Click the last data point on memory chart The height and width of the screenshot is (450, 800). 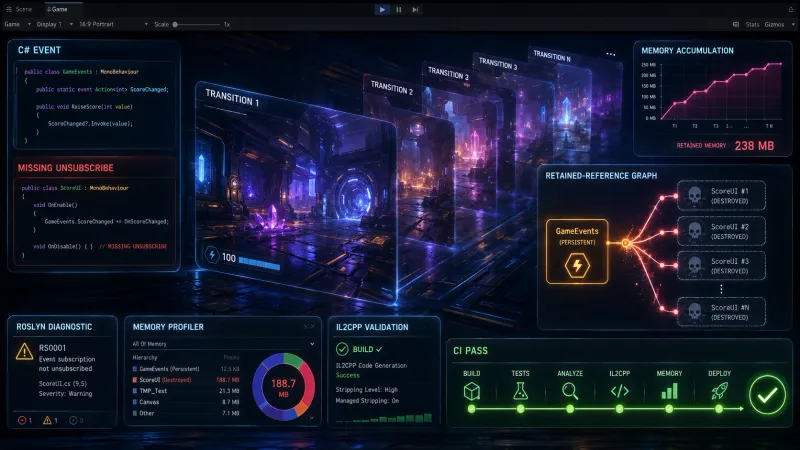[x=780, y=64]
